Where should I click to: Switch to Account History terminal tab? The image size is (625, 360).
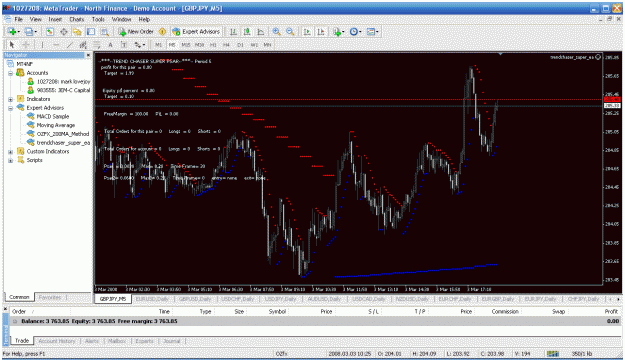tap(57, 341)
